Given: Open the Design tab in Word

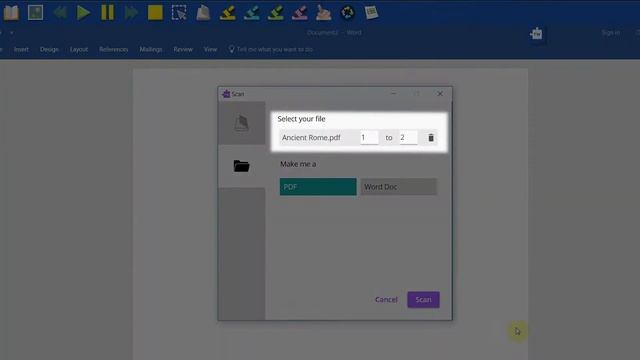Looking at the screenshot, I should [49, 49].
